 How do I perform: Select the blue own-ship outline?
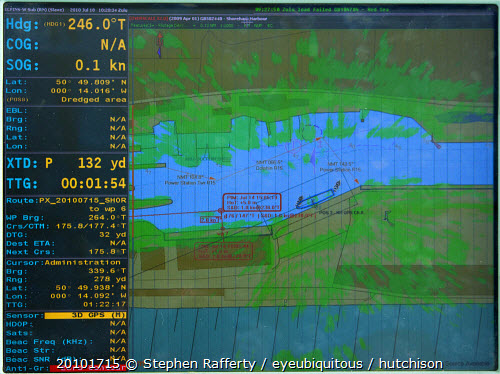(315, 199)
